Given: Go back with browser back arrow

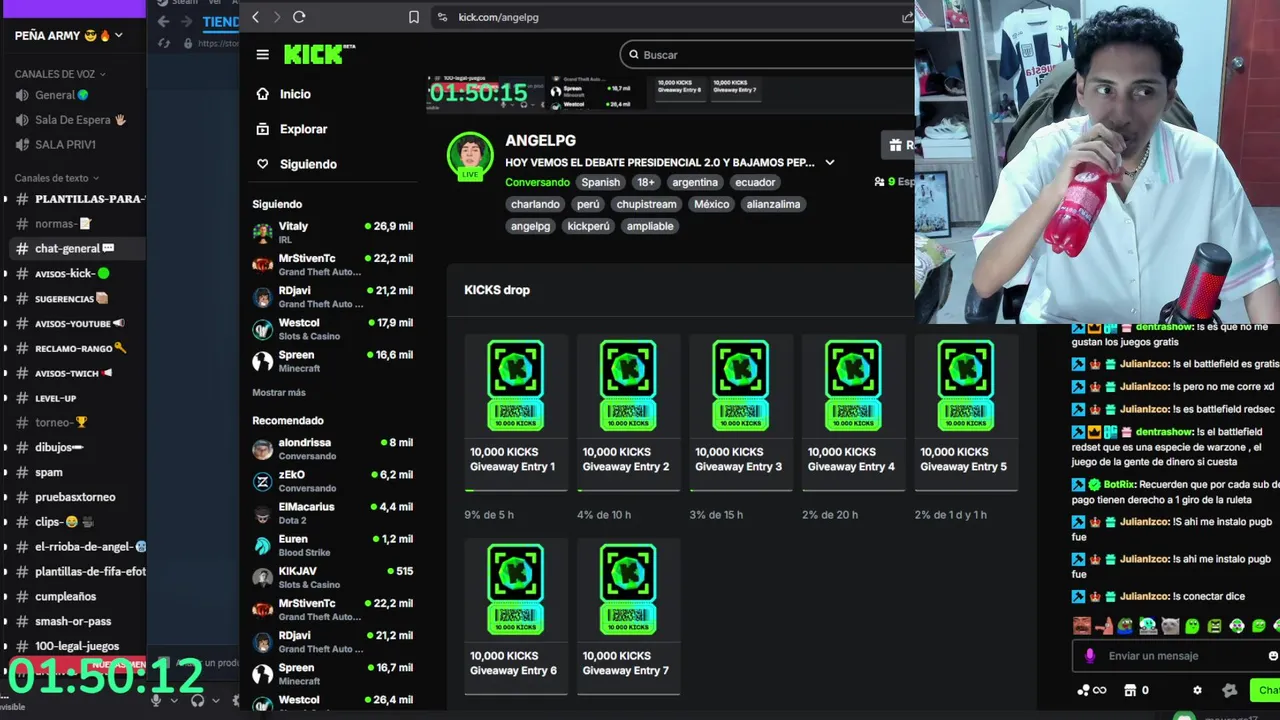Looking at the screenshot, I should 256,17.
